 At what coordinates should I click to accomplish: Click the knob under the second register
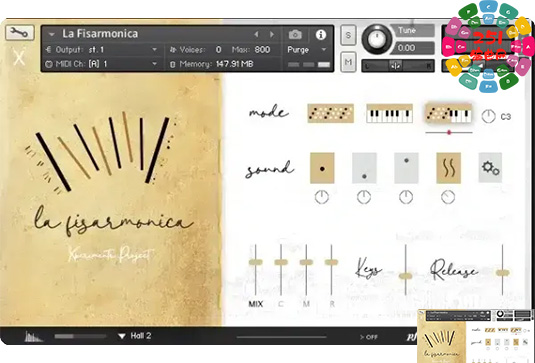point(364,197)
